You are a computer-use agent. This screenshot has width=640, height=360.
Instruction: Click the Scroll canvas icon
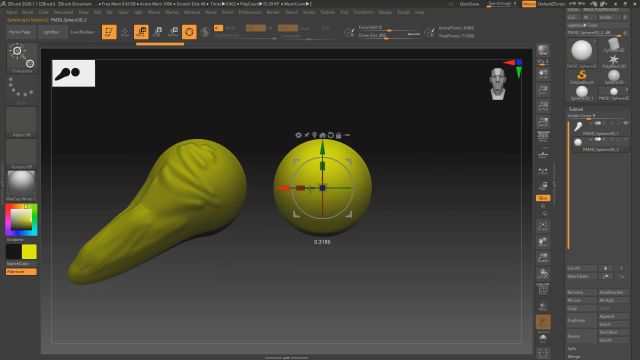coord(543,74)
